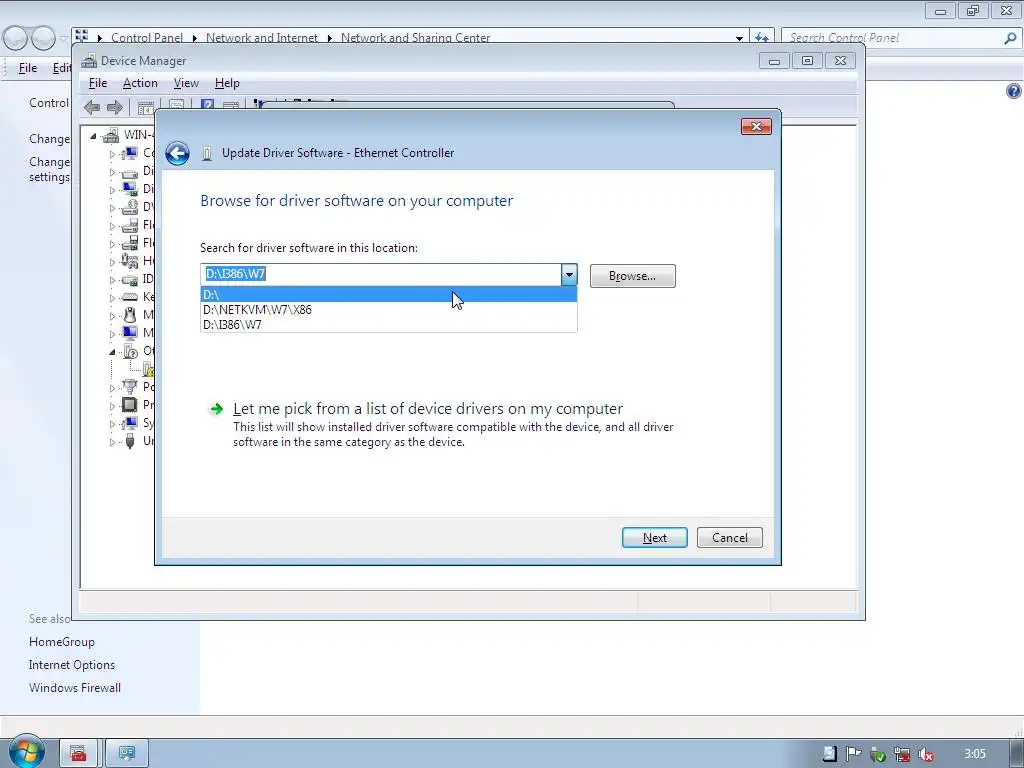Click the blue Help toolbar icon in Device Manager
This screenshot has height=768, width=1024.
click(208, 105)
